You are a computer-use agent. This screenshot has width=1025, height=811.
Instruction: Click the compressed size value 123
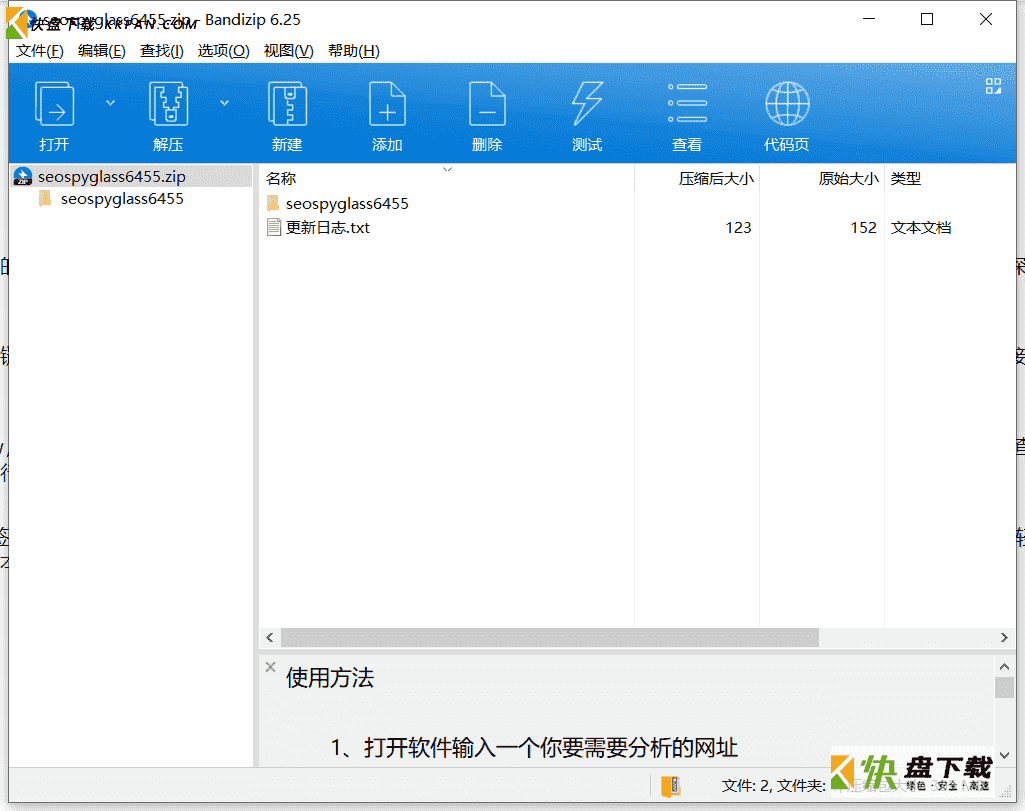point(738,227)
